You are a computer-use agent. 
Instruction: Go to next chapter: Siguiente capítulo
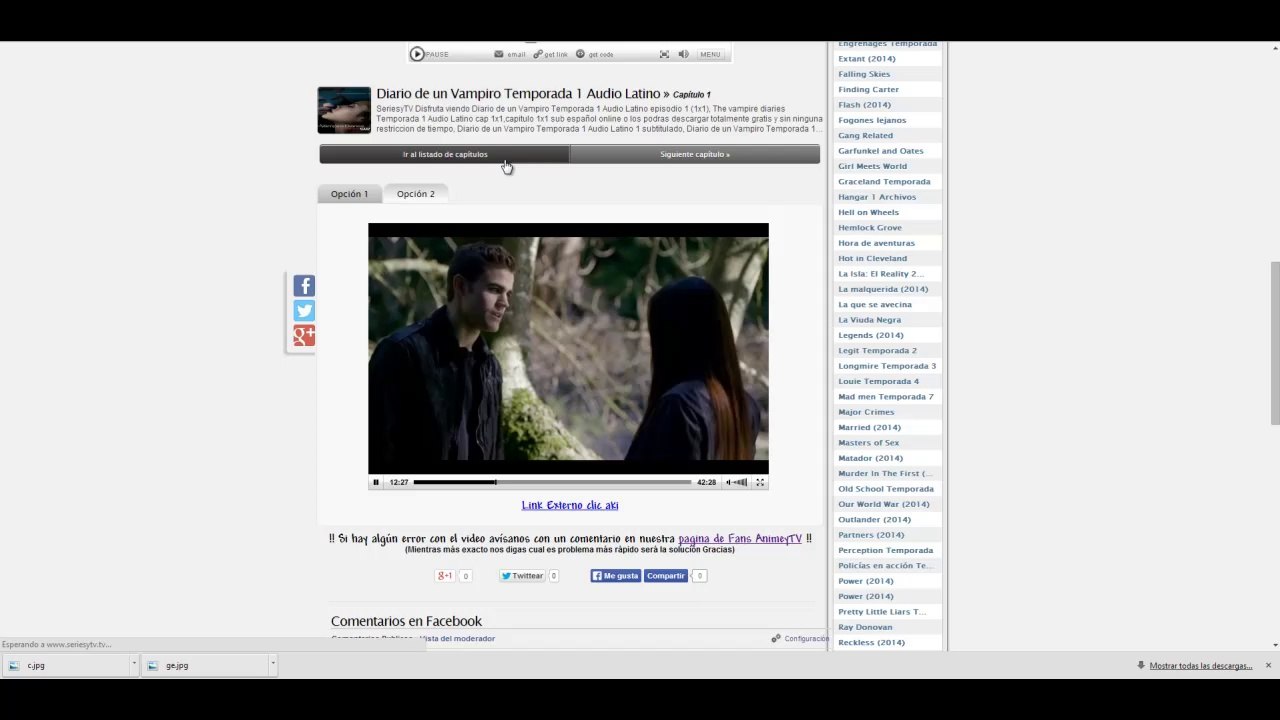pos(695,154)
